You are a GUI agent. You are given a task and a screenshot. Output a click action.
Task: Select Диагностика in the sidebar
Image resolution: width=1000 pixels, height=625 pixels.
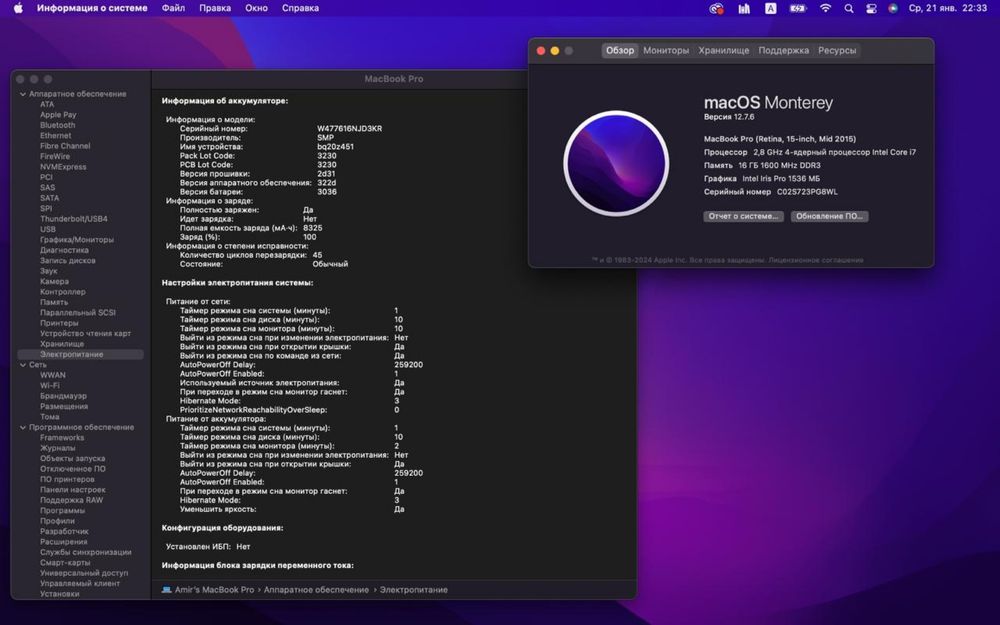coord(64,250)
